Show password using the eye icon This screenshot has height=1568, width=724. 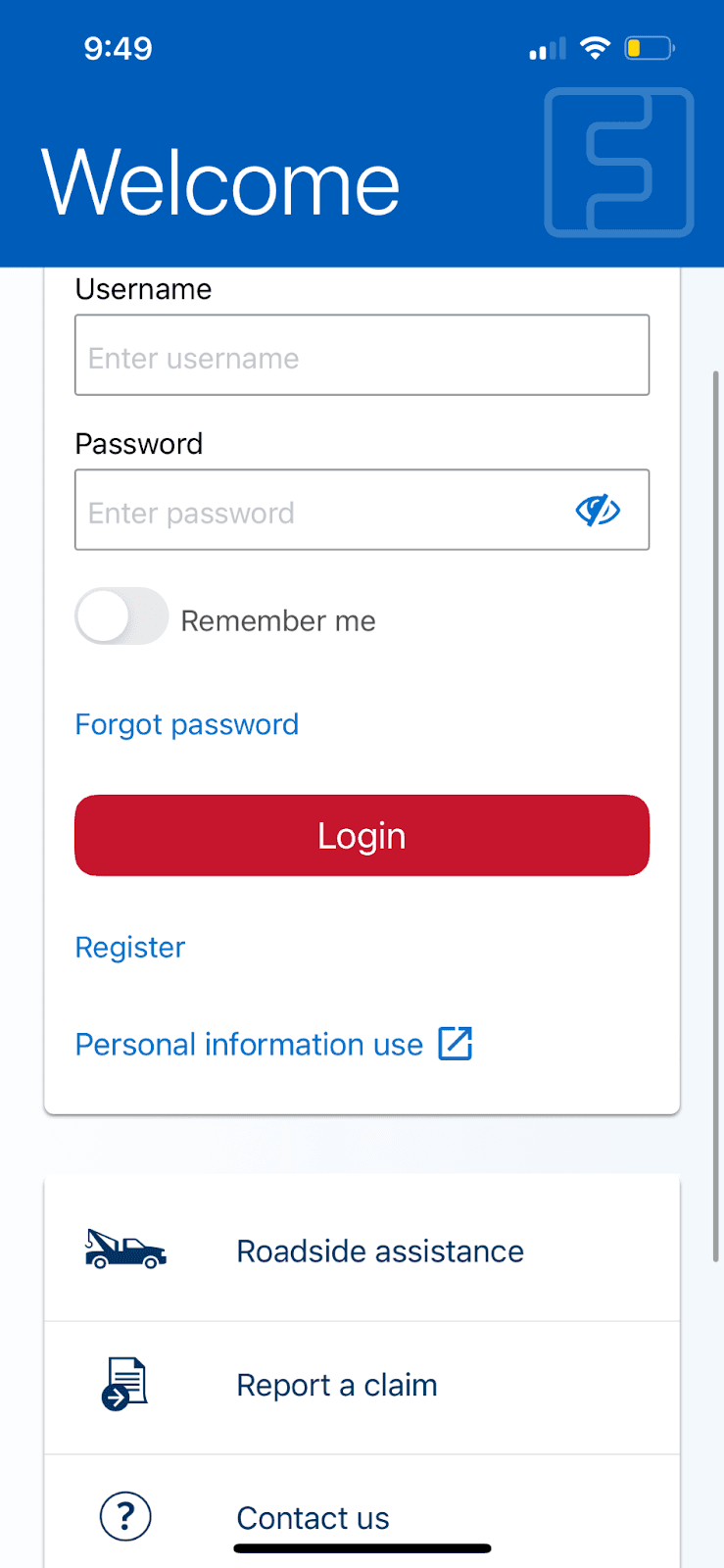[x=598, y=511]
